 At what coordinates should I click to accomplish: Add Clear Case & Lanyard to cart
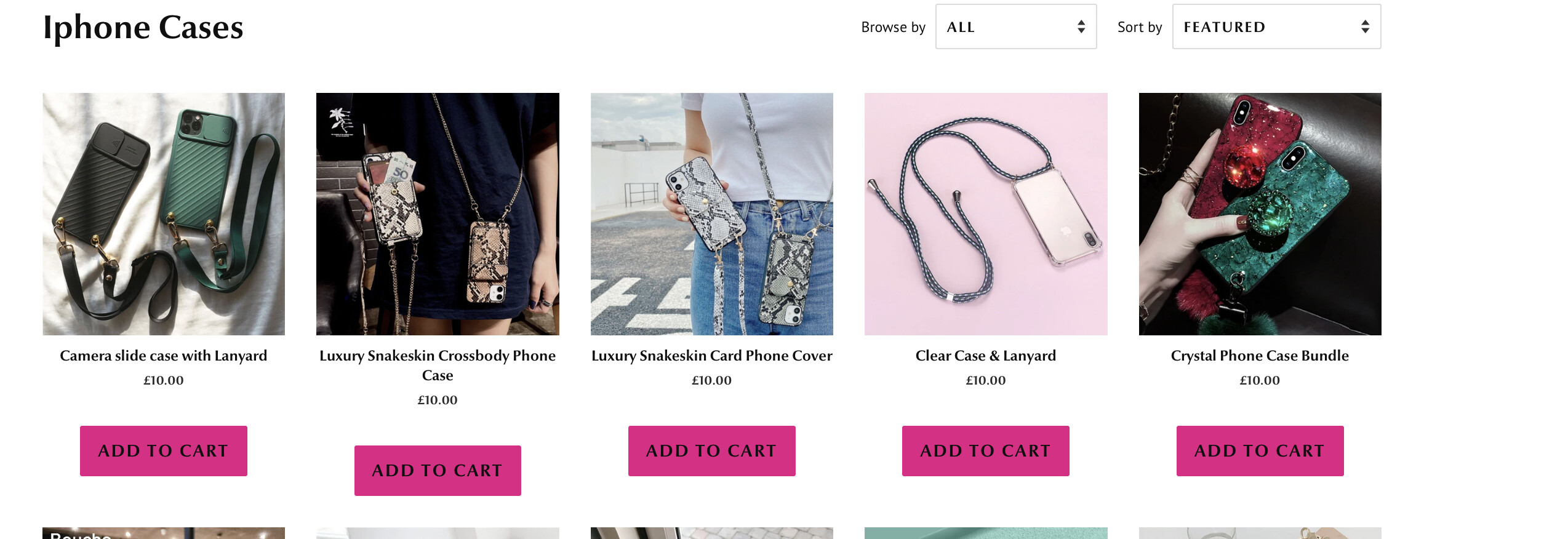click(x=985, y=451)
